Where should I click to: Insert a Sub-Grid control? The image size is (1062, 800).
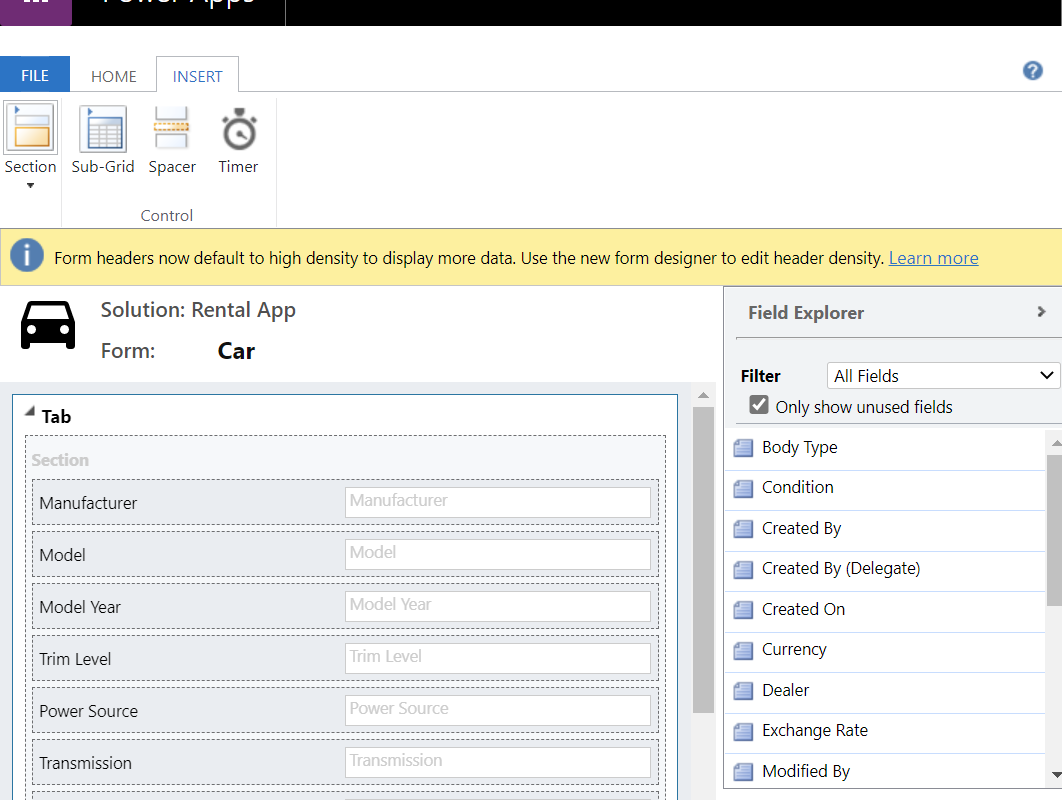pos(102,129)
